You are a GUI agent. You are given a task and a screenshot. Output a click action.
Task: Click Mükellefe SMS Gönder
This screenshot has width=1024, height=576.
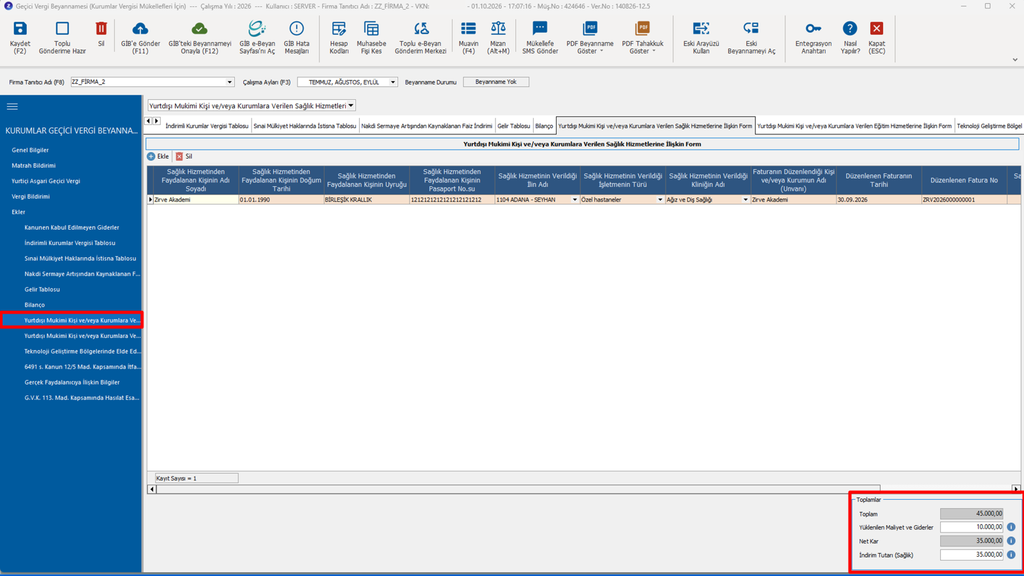540,37
